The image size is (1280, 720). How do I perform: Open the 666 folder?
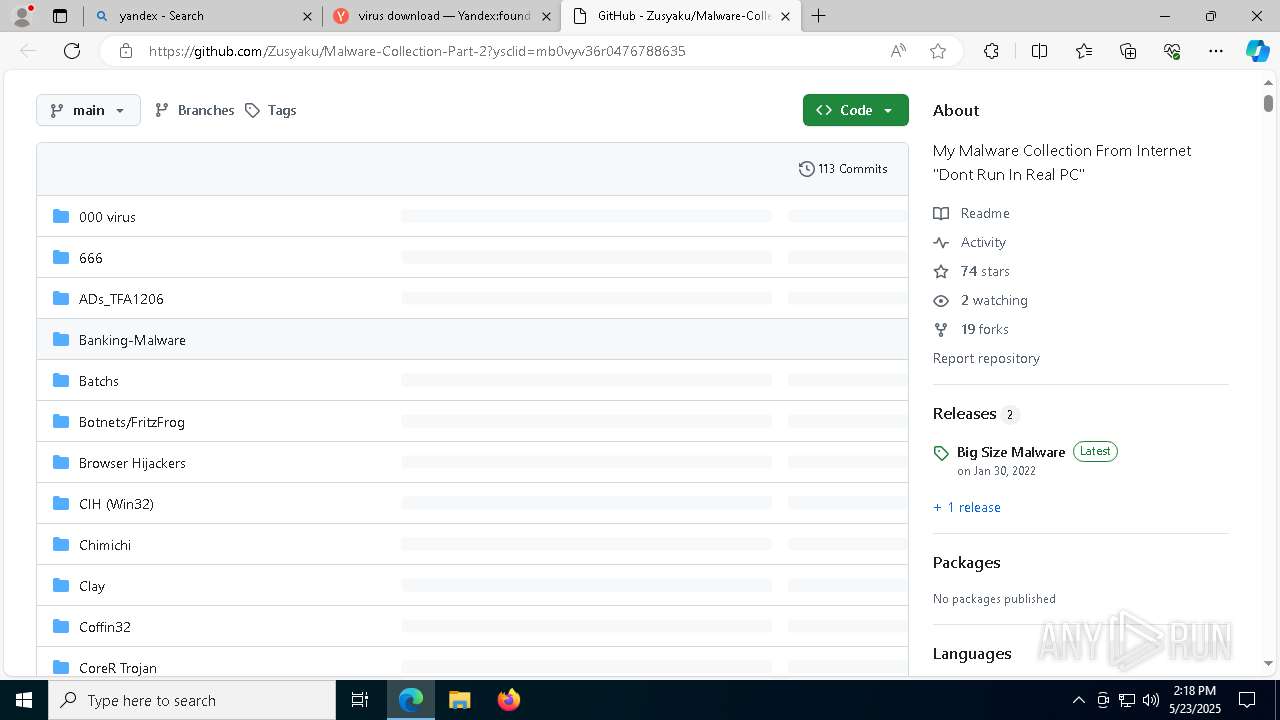coord(91,258)
